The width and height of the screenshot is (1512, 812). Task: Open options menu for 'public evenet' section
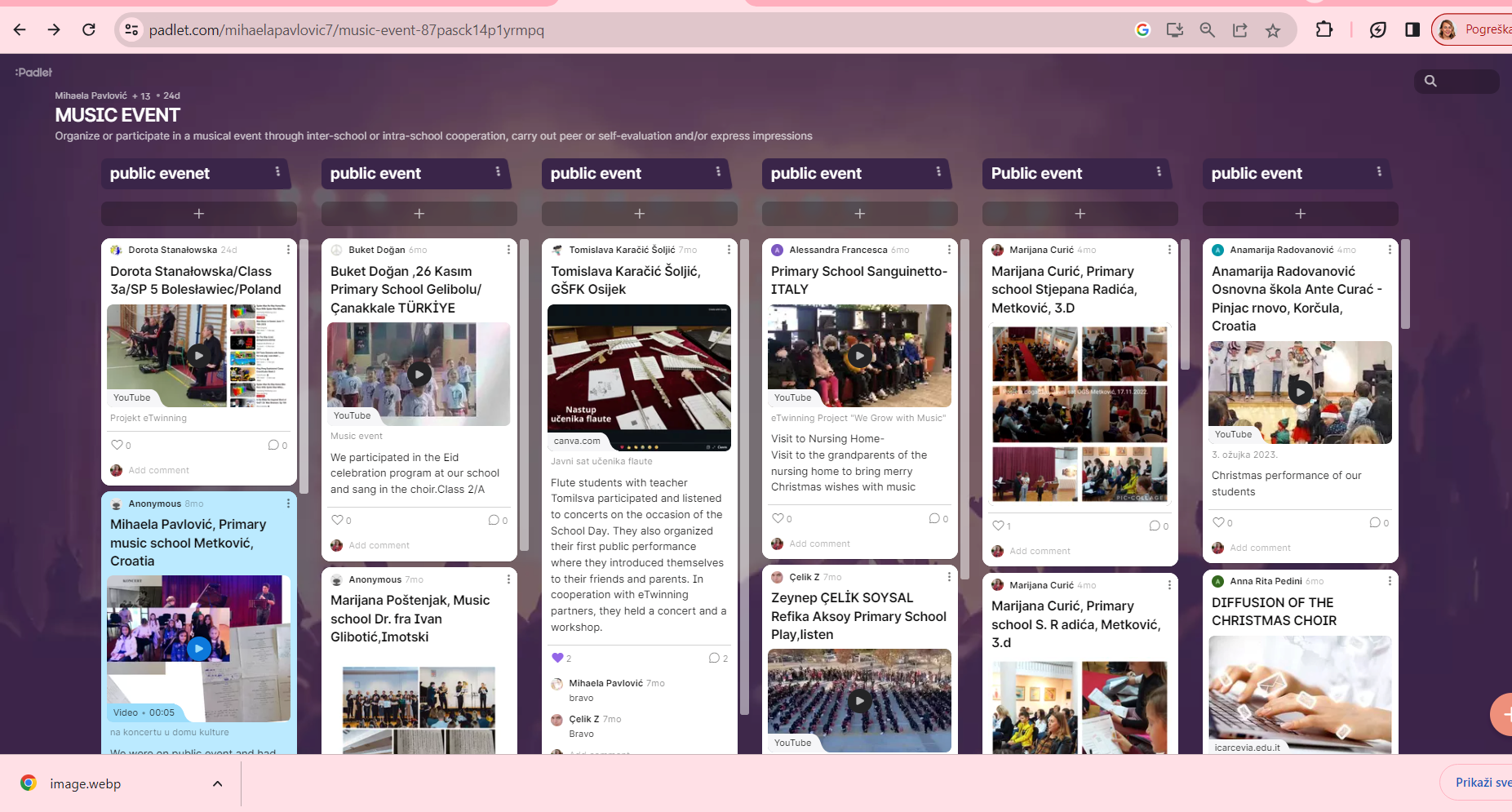point(277,172)
